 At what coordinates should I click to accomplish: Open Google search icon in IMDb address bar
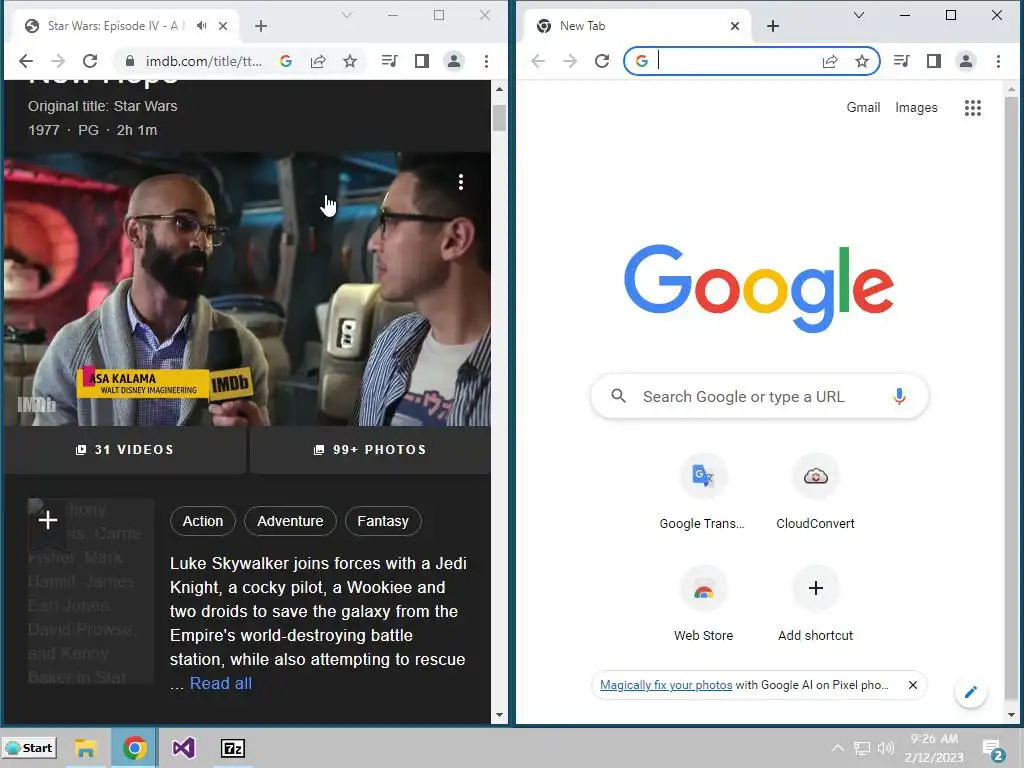pyautogui.click(x=285, y=61)
